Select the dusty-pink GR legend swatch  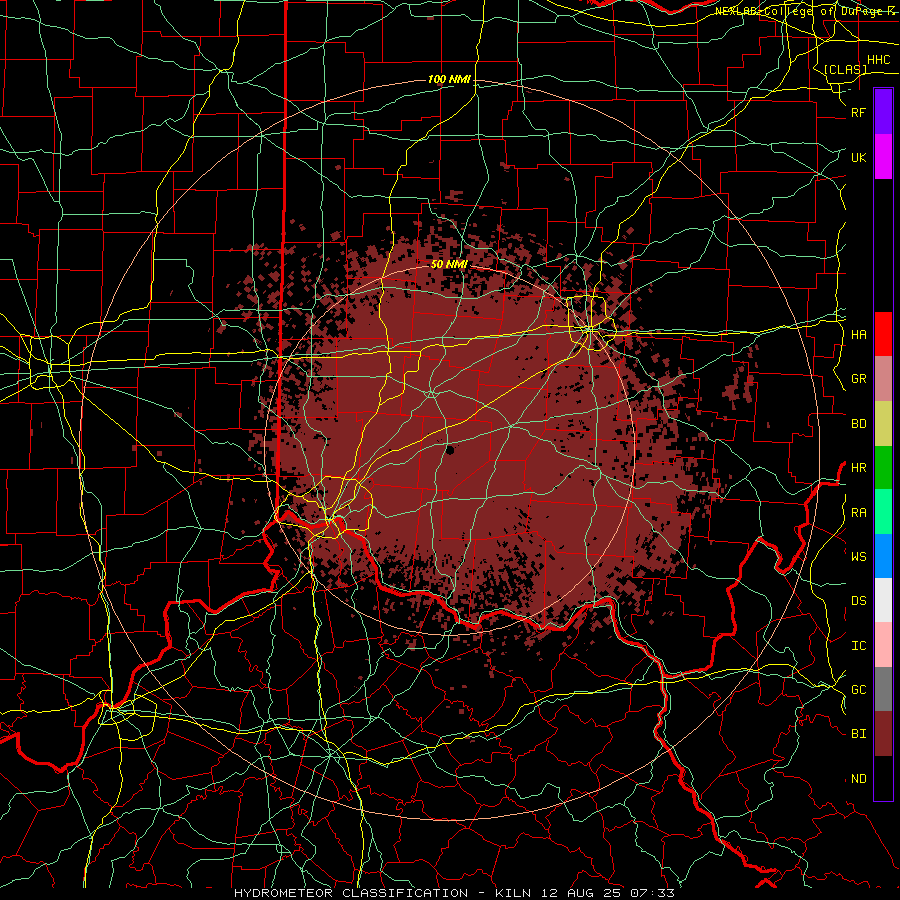[883, 379]
